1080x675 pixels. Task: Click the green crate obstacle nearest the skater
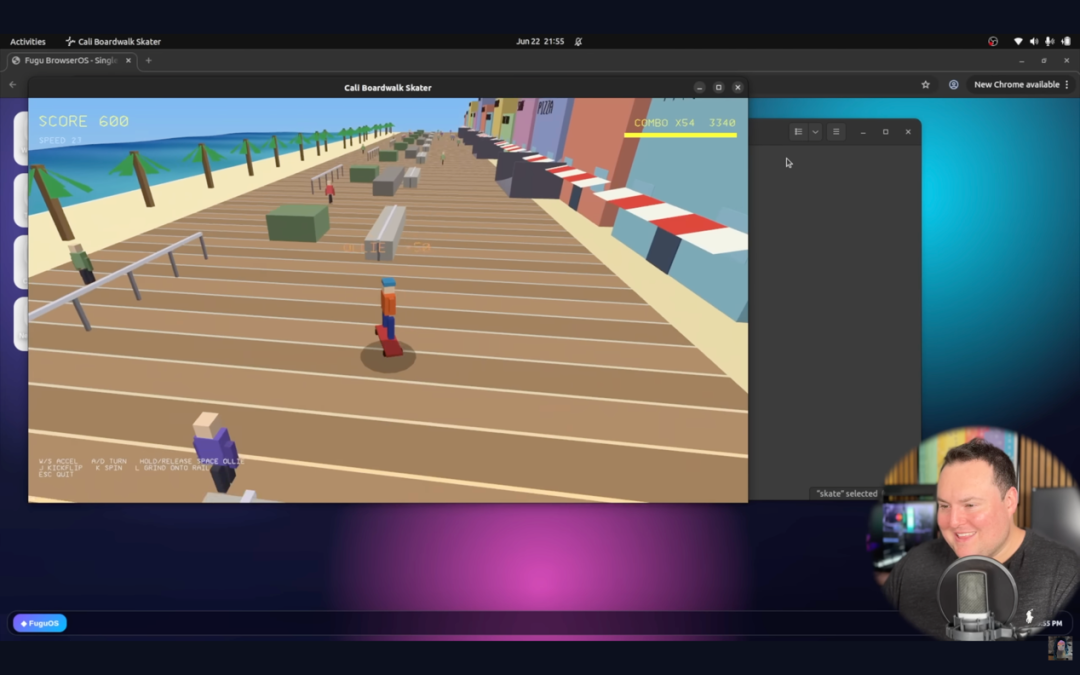(x=298, y=222)
